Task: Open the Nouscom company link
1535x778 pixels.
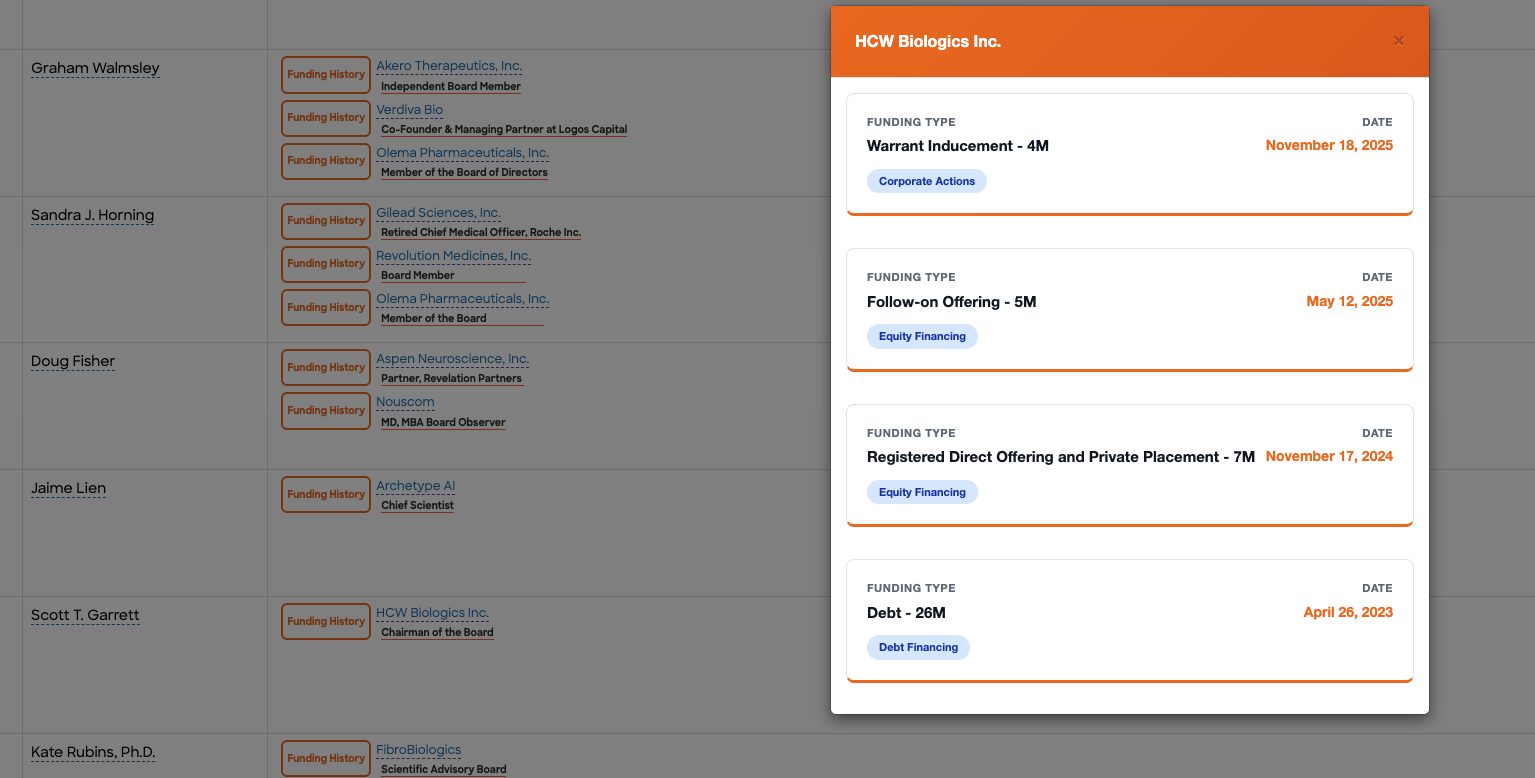Action: click(x=405, y=402)
